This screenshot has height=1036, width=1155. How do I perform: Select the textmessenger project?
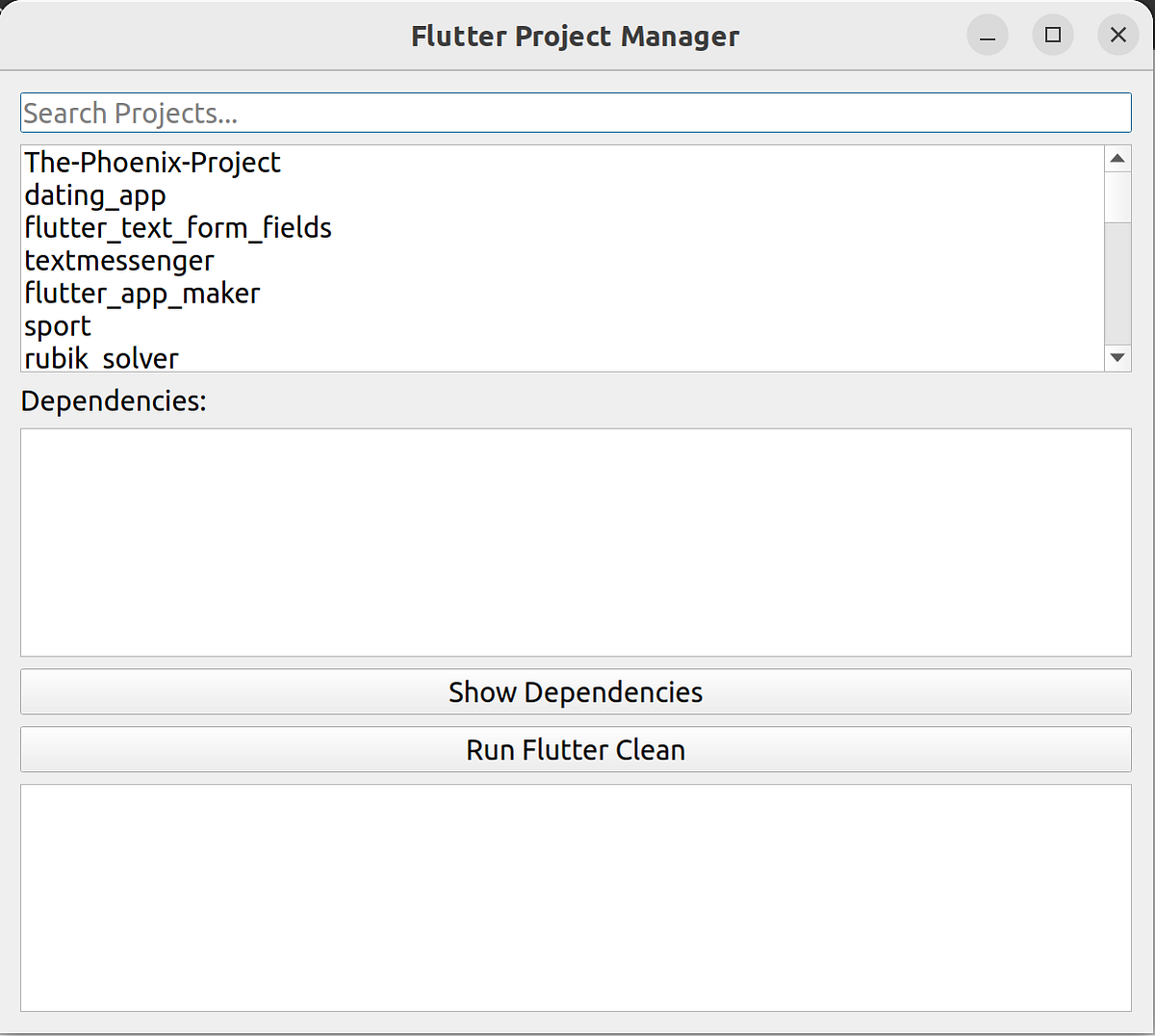(x=118, y=261)
